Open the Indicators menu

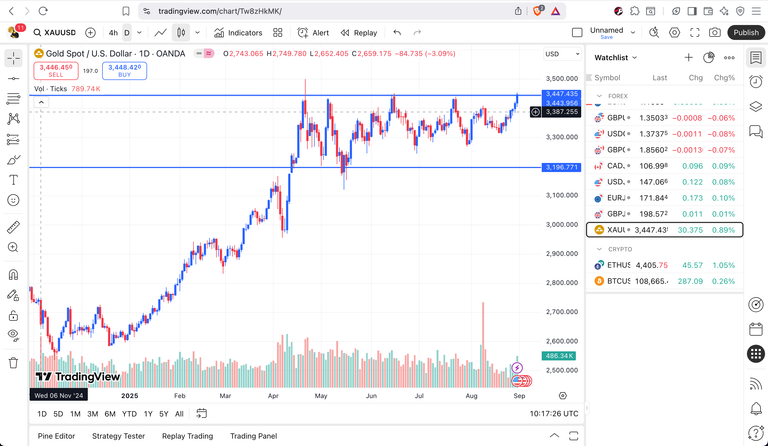[238, 33]
